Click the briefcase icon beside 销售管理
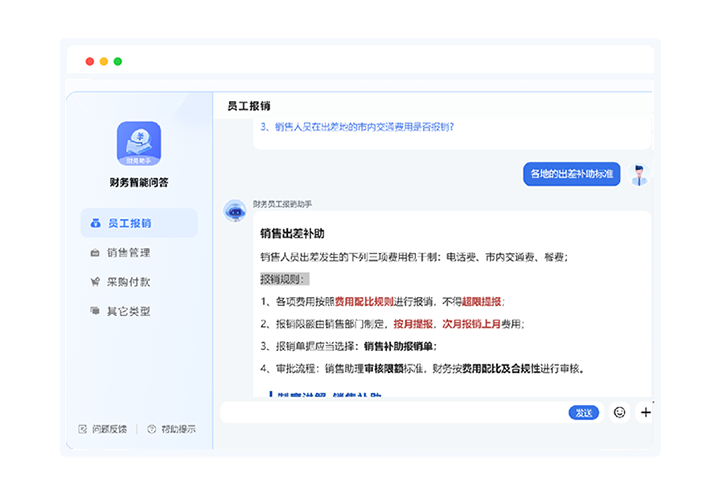 click(x=95, y=253)
